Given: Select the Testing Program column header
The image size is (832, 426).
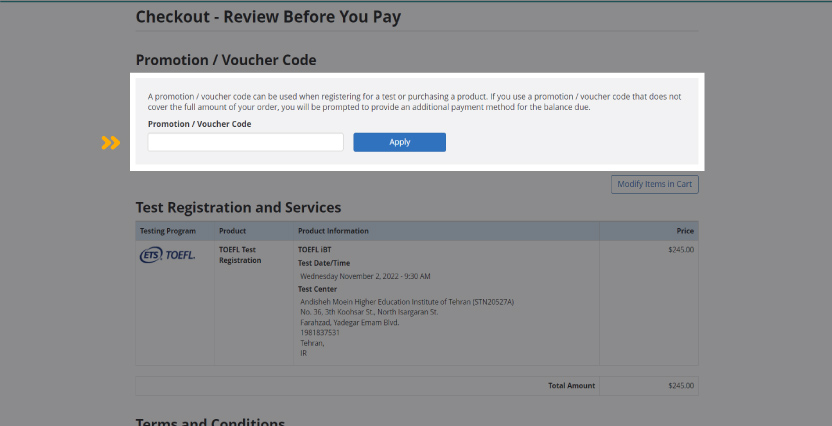Looking at the screenshot, I should (168, 231).
